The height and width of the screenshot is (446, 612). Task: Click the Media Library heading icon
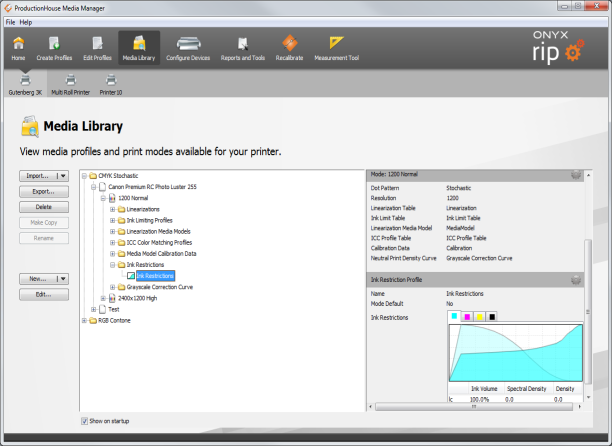click(x=30, y=126)
